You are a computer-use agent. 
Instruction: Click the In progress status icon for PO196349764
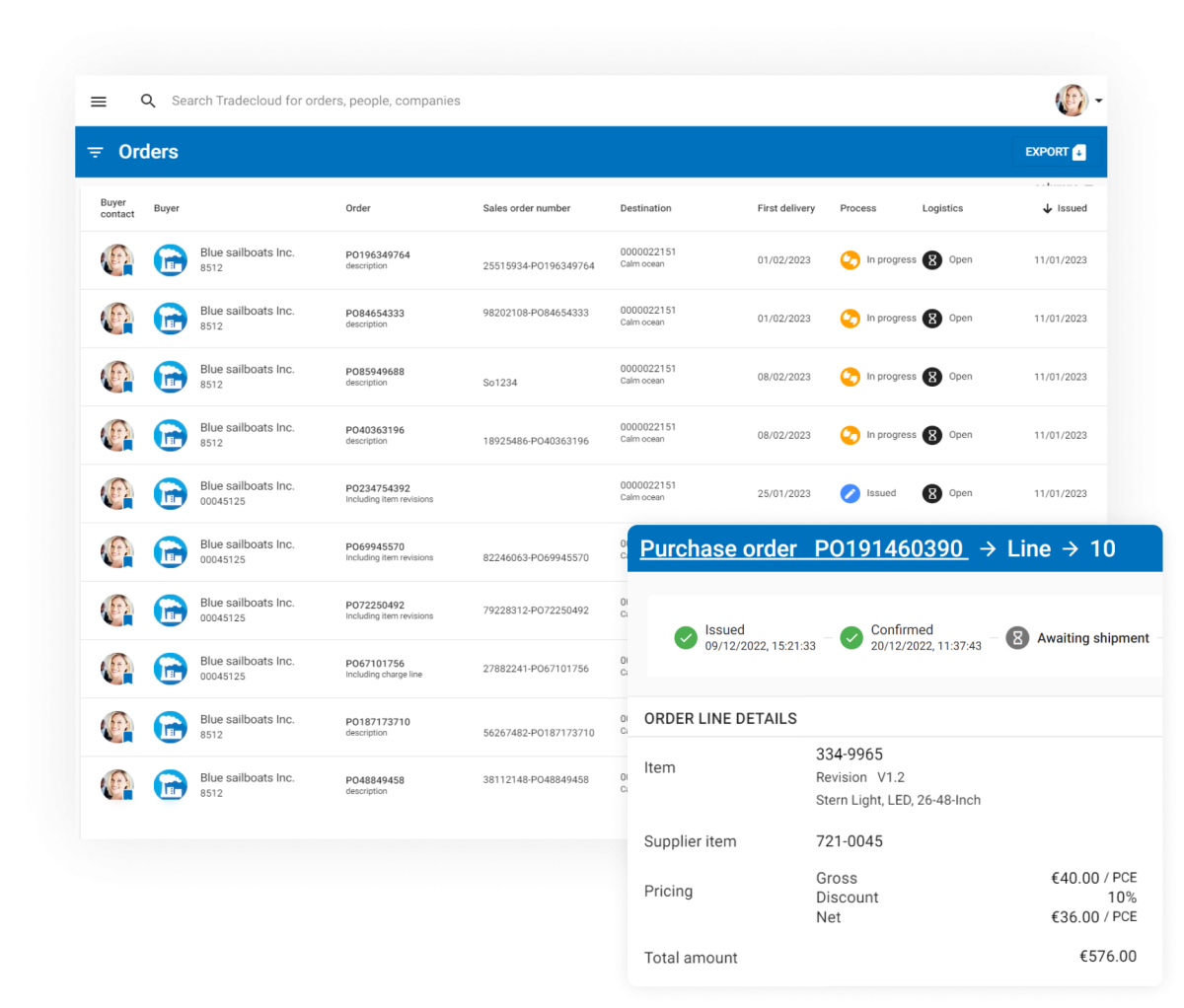point(850,259)
